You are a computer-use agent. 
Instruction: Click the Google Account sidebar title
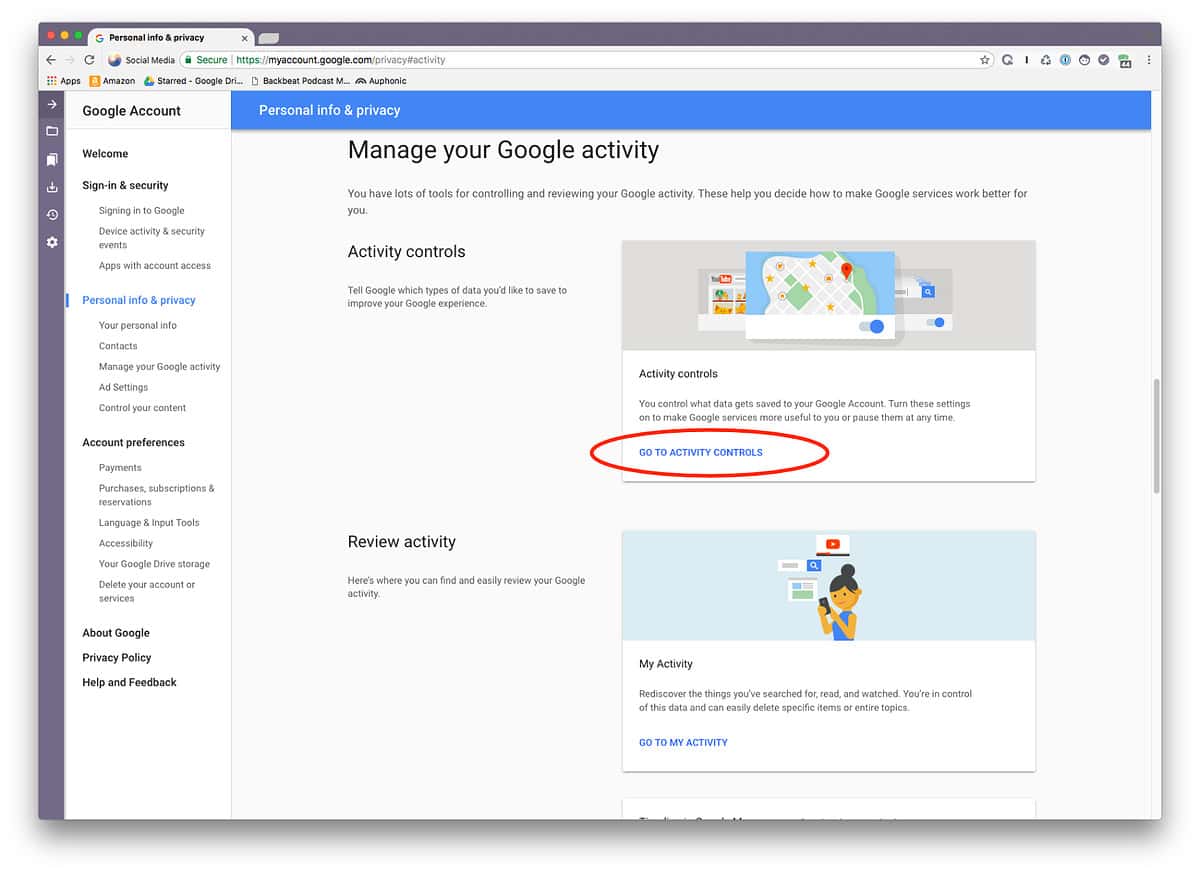point(131,111)
